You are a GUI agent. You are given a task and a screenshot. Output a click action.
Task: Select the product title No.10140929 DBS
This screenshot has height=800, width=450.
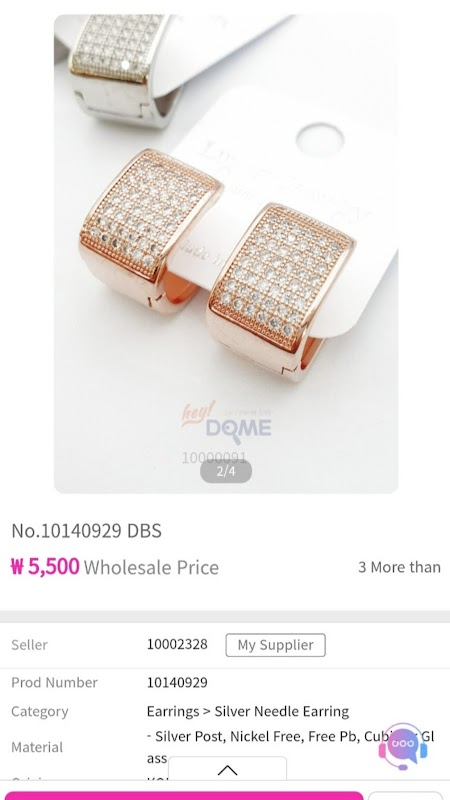[86, 531]
